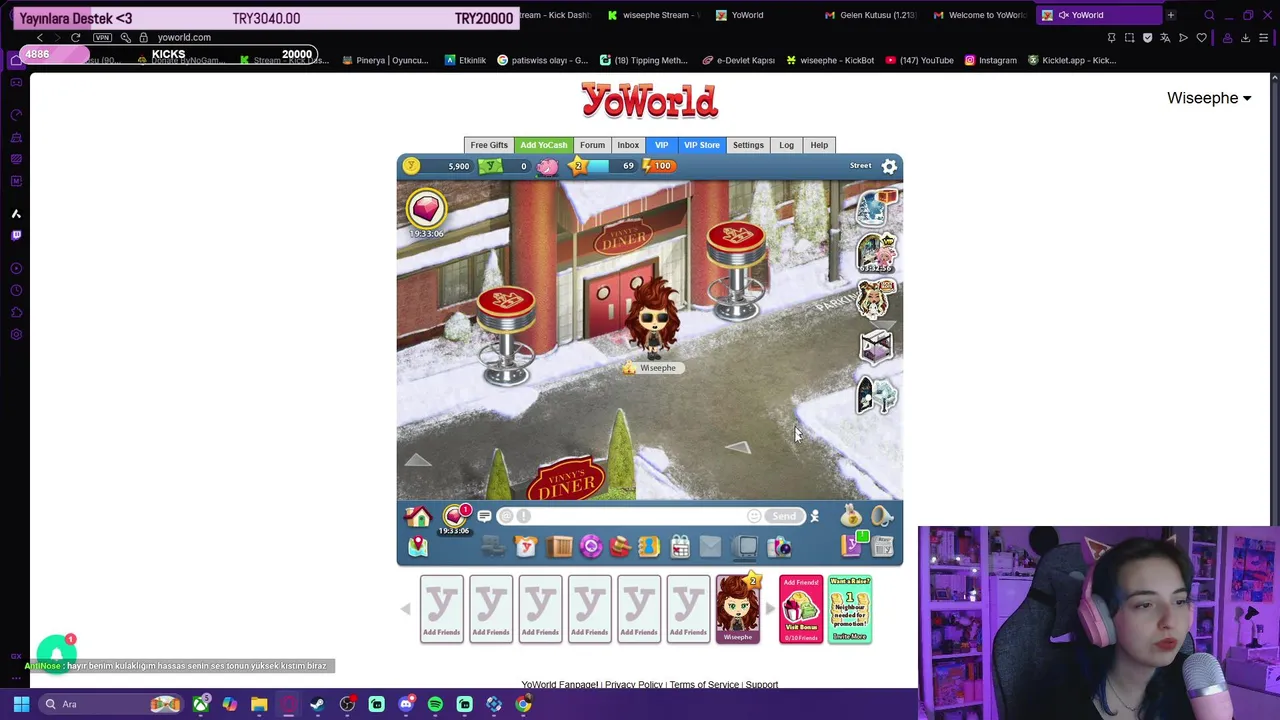The width and height of the screenshot is (1280, 720).
Task: Open the clothing t-shirt icon
Action: coord(526,547)
